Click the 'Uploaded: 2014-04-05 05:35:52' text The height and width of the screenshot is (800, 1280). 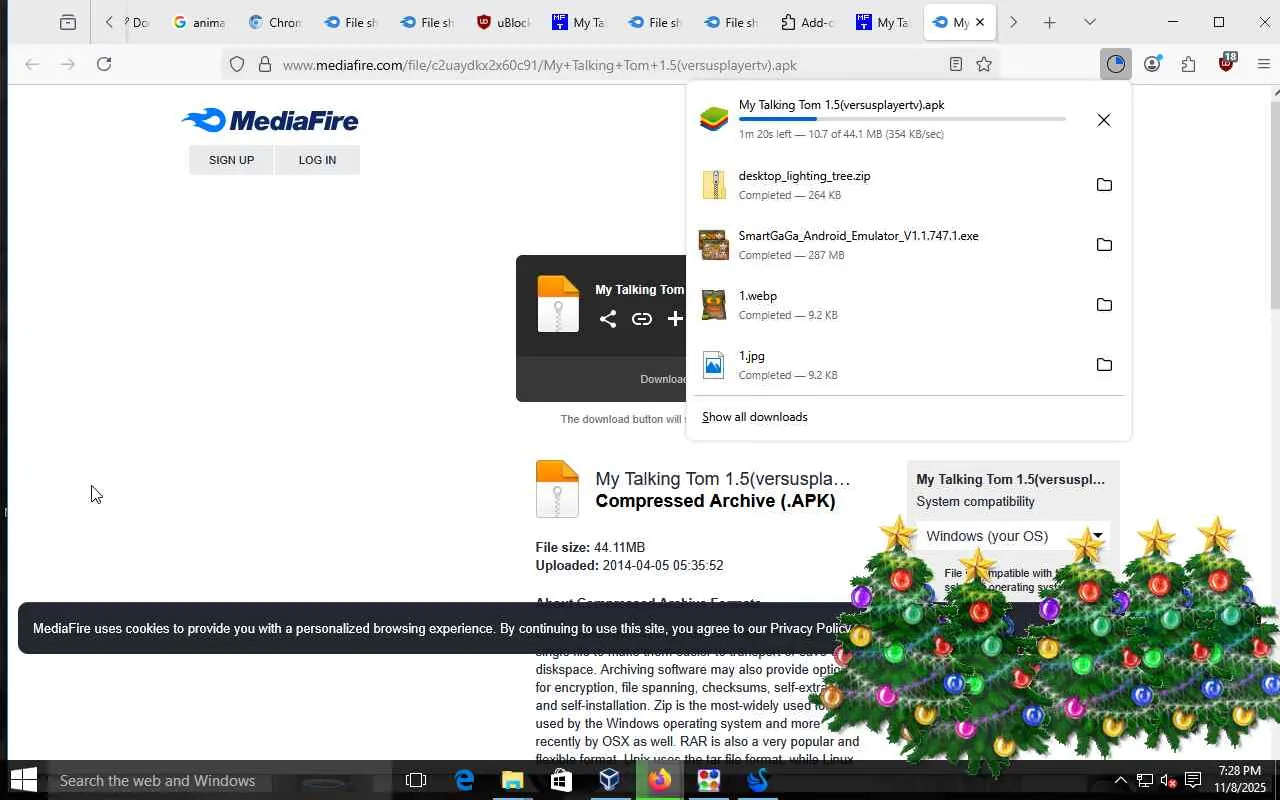[x=629, y=566]
